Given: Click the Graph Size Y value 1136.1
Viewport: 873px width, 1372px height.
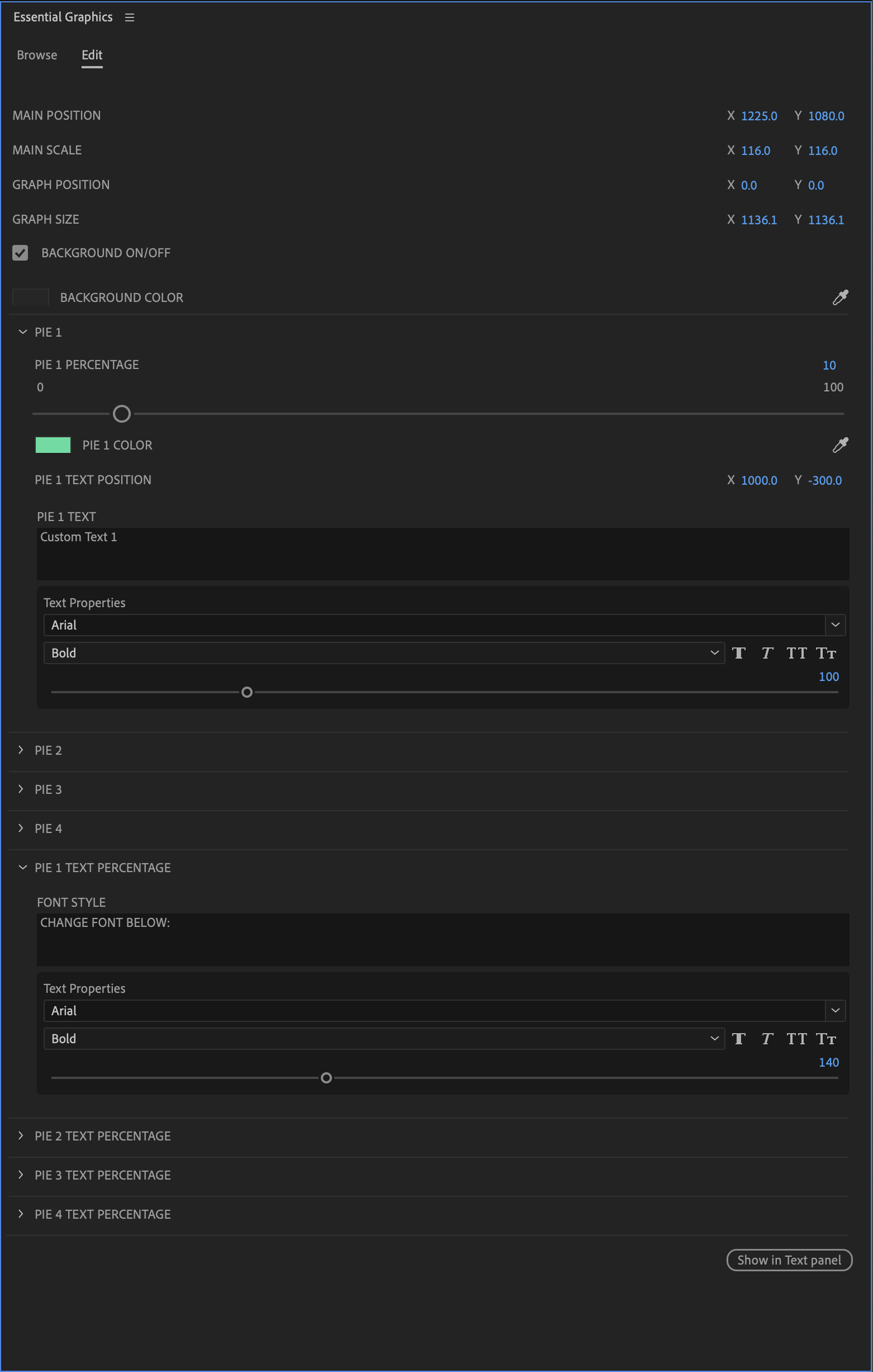Looking at the screenshot, I should [826, 220].
